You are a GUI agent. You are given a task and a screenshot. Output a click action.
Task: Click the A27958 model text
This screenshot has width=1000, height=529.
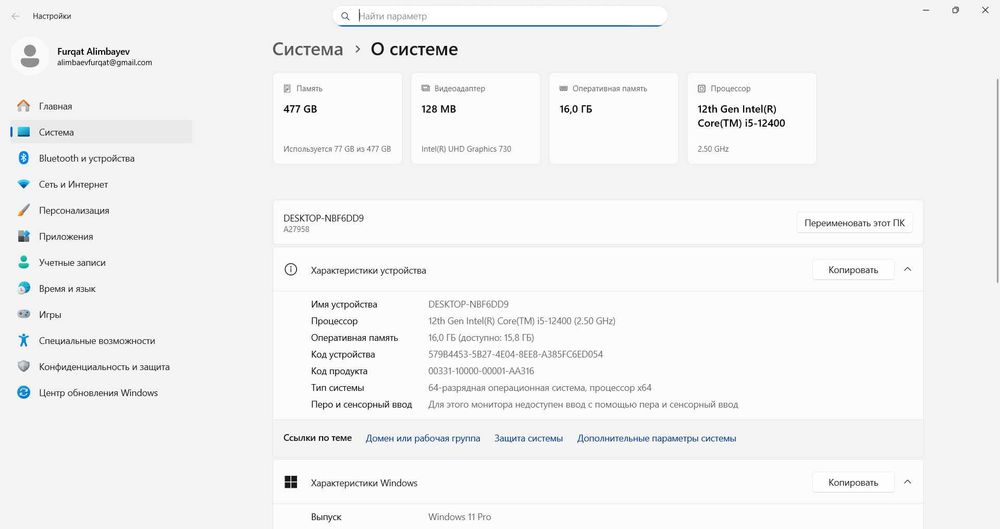(x=297, y=229)
